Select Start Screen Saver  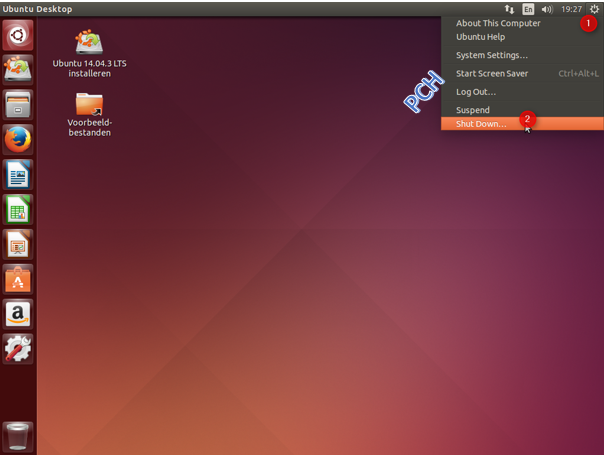pyautogui.click(x=522, y=73)
